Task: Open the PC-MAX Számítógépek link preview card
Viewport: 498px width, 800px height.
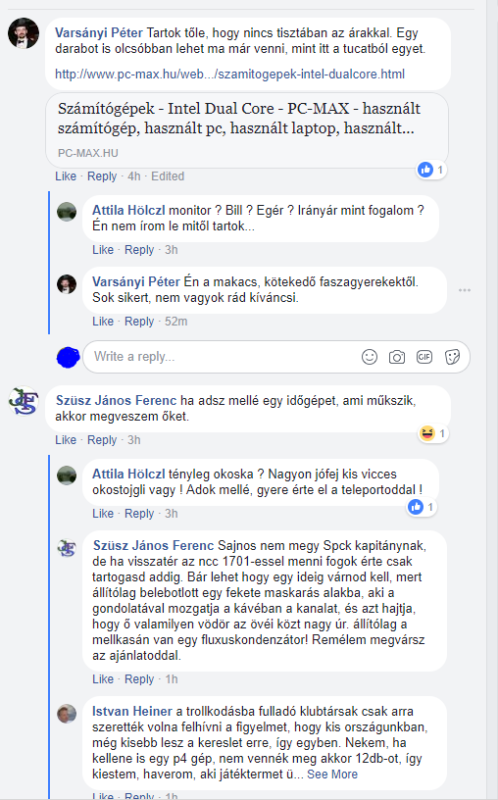Action: [x=247, y=130]
